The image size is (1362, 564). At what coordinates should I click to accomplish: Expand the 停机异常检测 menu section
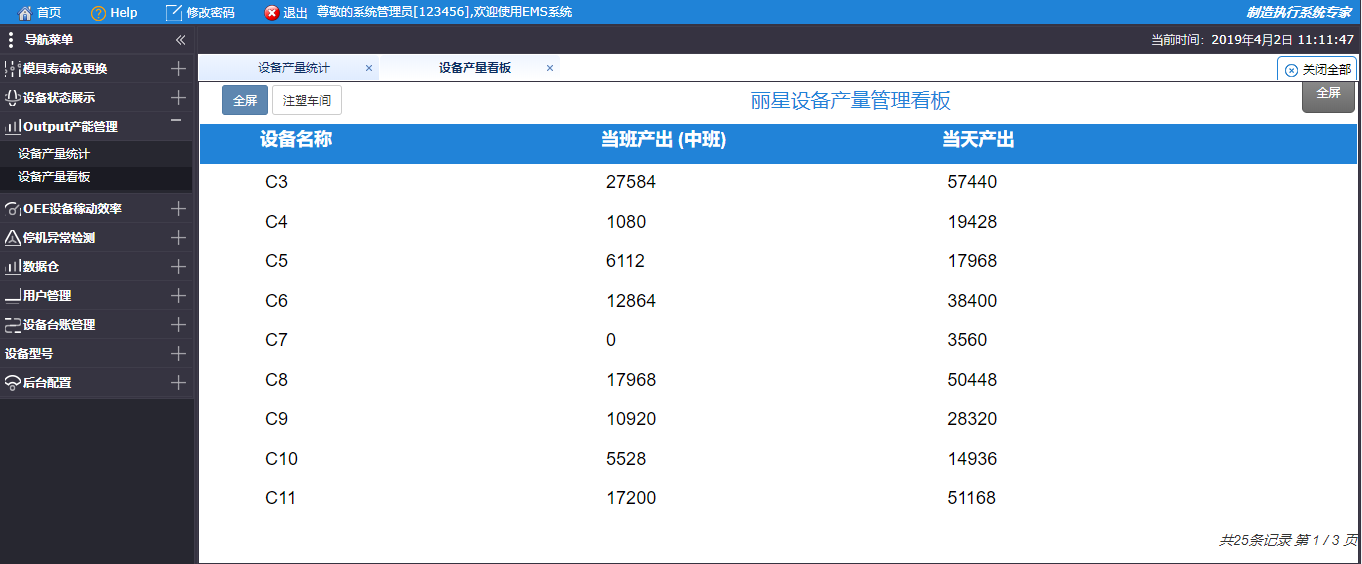[x=178, y=238]
